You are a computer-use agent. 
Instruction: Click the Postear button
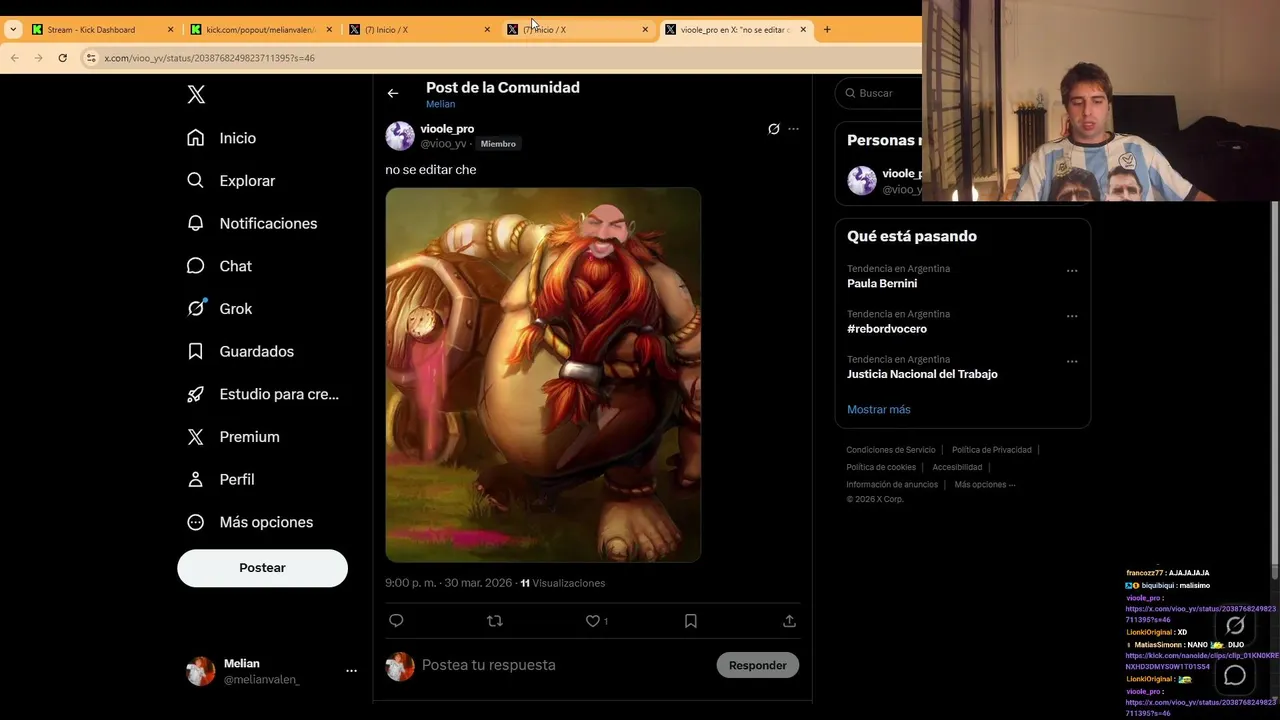pos(262,568)
